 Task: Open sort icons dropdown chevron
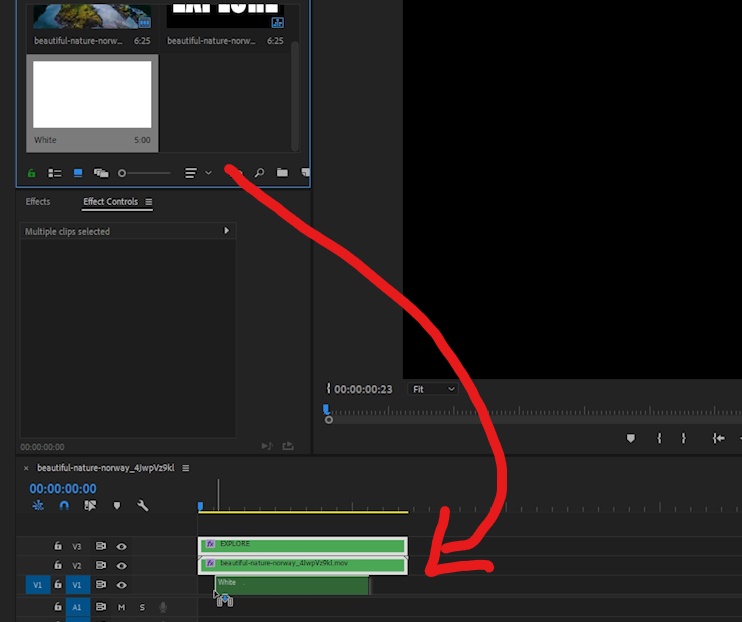click(x=208, y=173)
